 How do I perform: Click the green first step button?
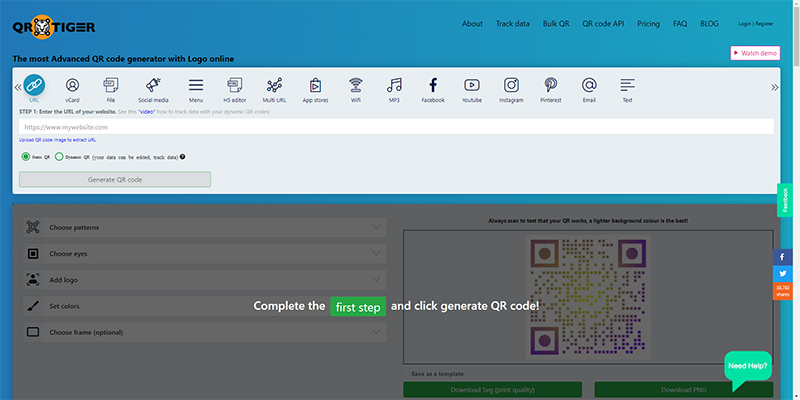coord(358,307)
